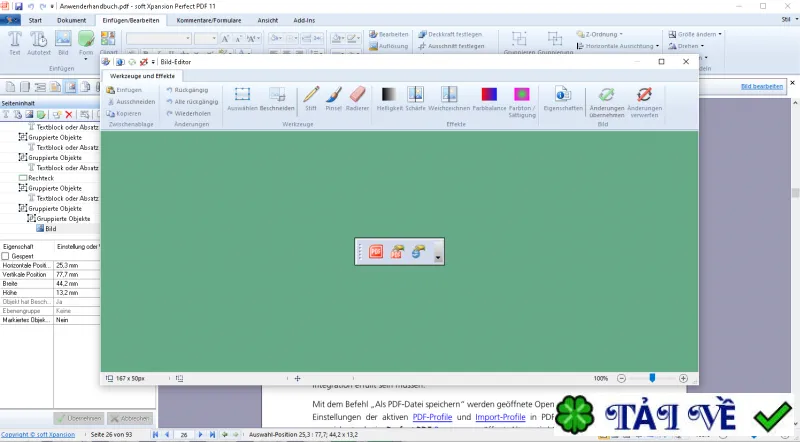Open the Dokument ribbon tab
800x442 pixels.
tap(71, 20)
